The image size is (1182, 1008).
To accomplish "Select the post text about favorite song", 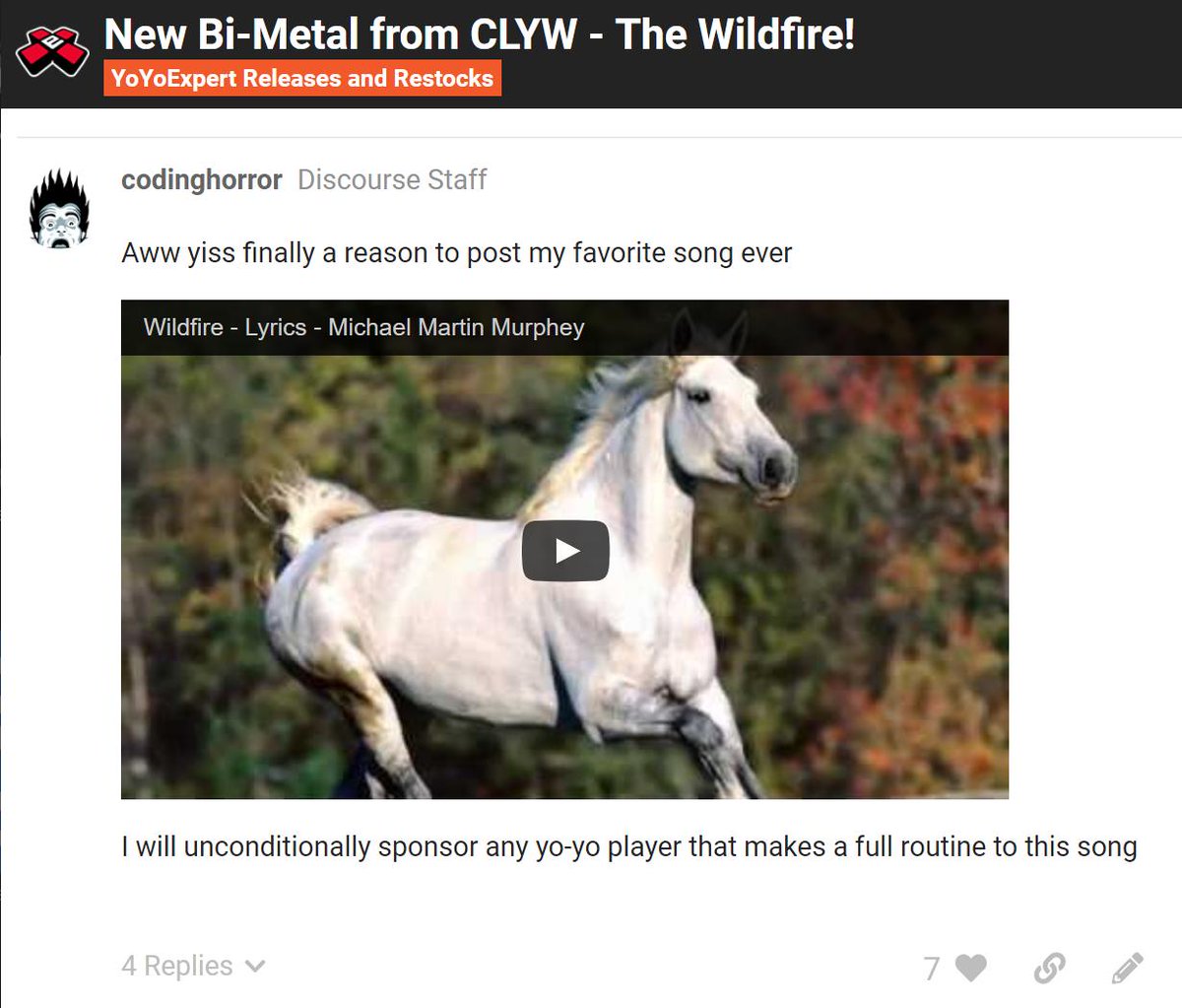I will click(456, 253).
